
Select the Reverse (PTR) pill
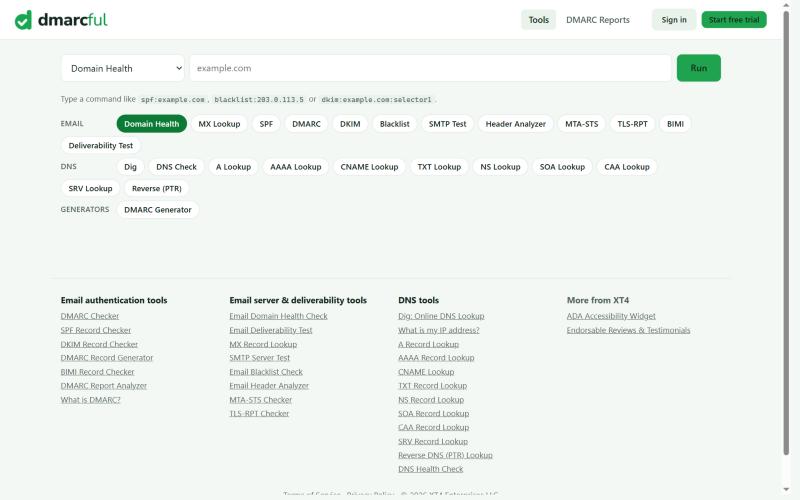tap(157, 188)
